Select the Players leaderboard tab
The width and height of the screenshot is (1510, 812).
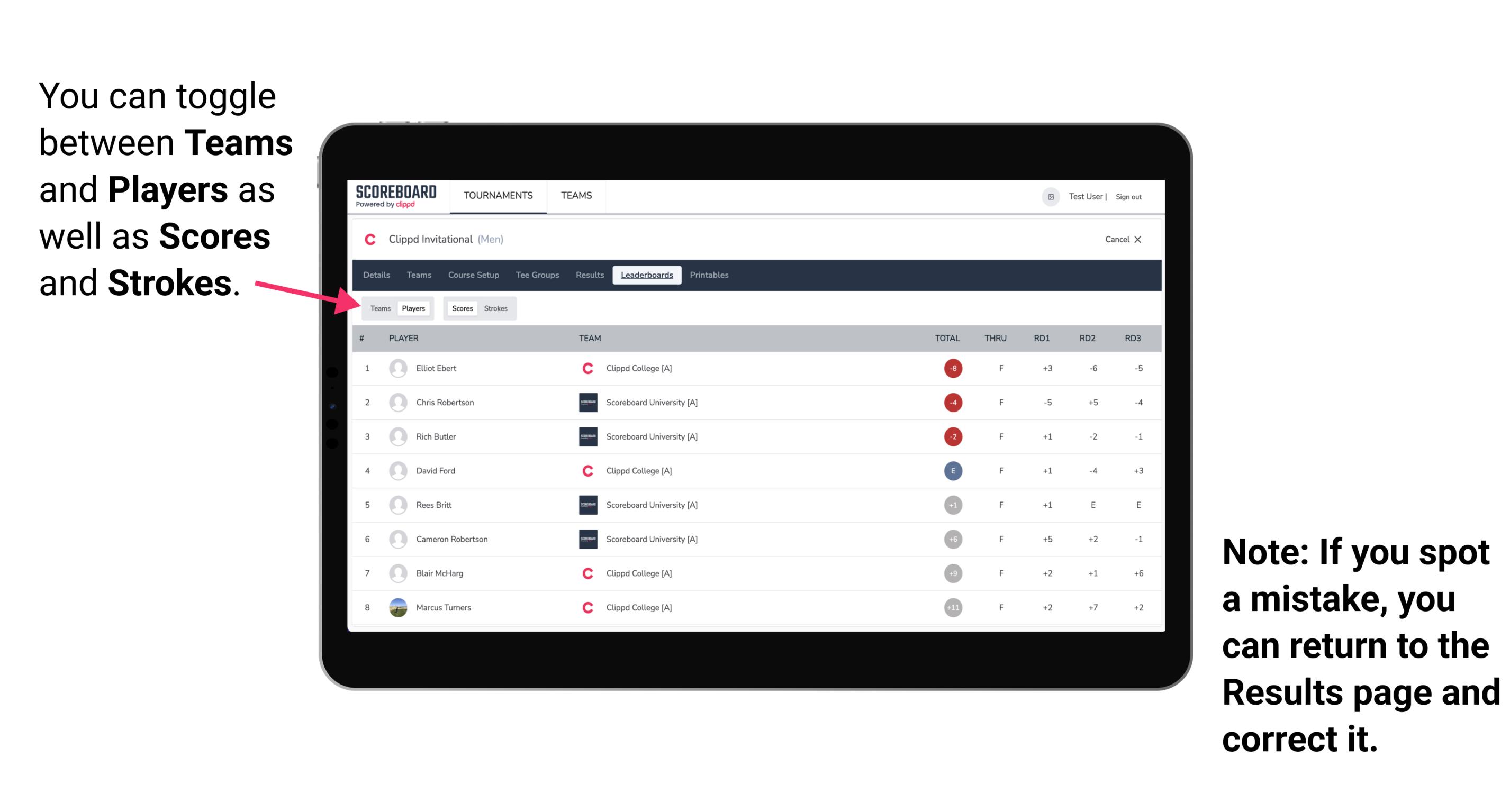tap(414, 308)
